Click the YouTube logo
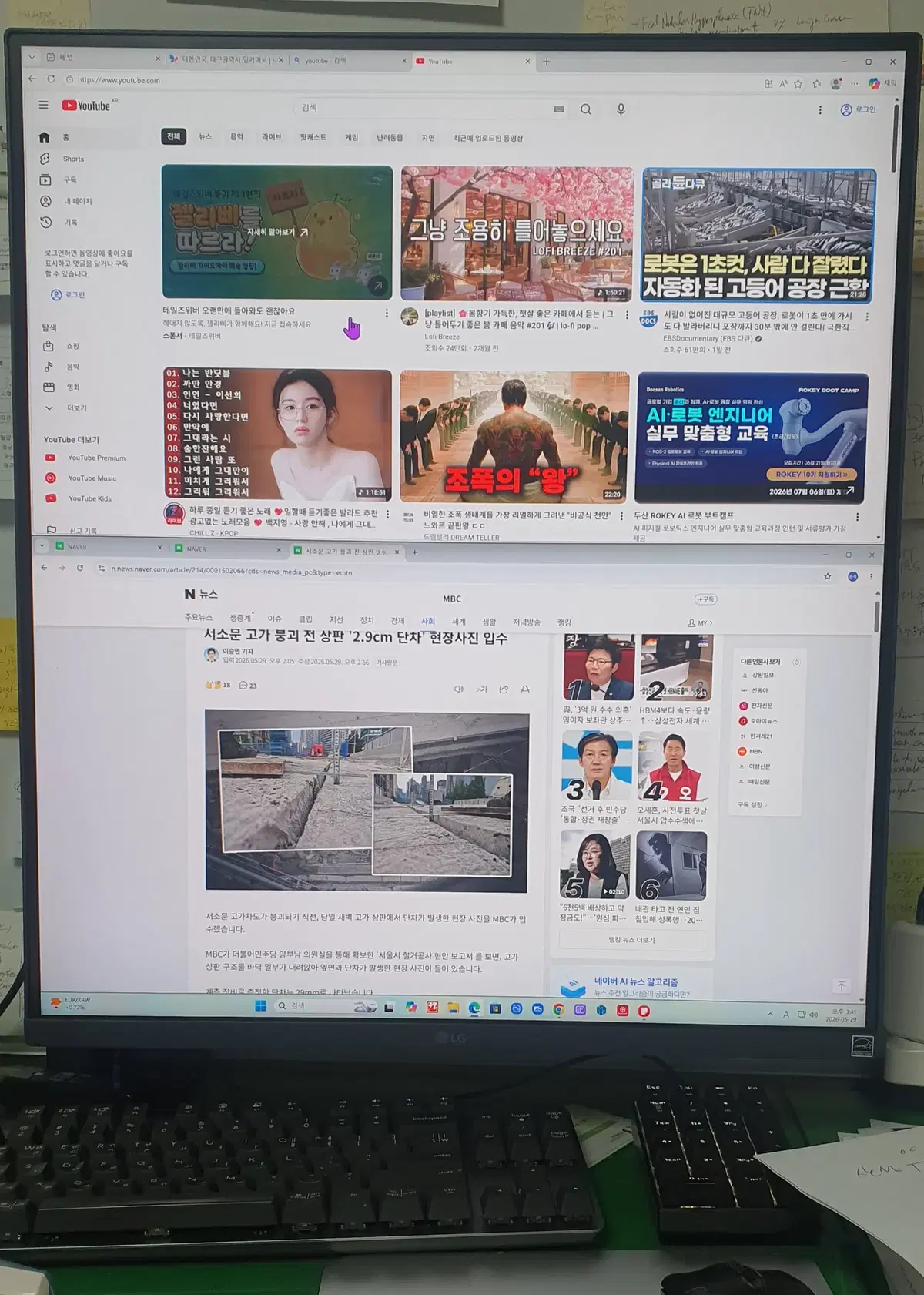The image size is (924, 1295). [x=87, y=106]
